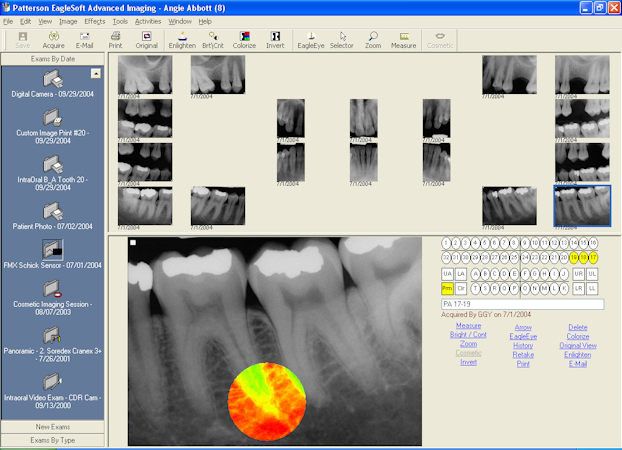Open the Activities menu
This screenshot has height=450, width=622.
(148, 21)
